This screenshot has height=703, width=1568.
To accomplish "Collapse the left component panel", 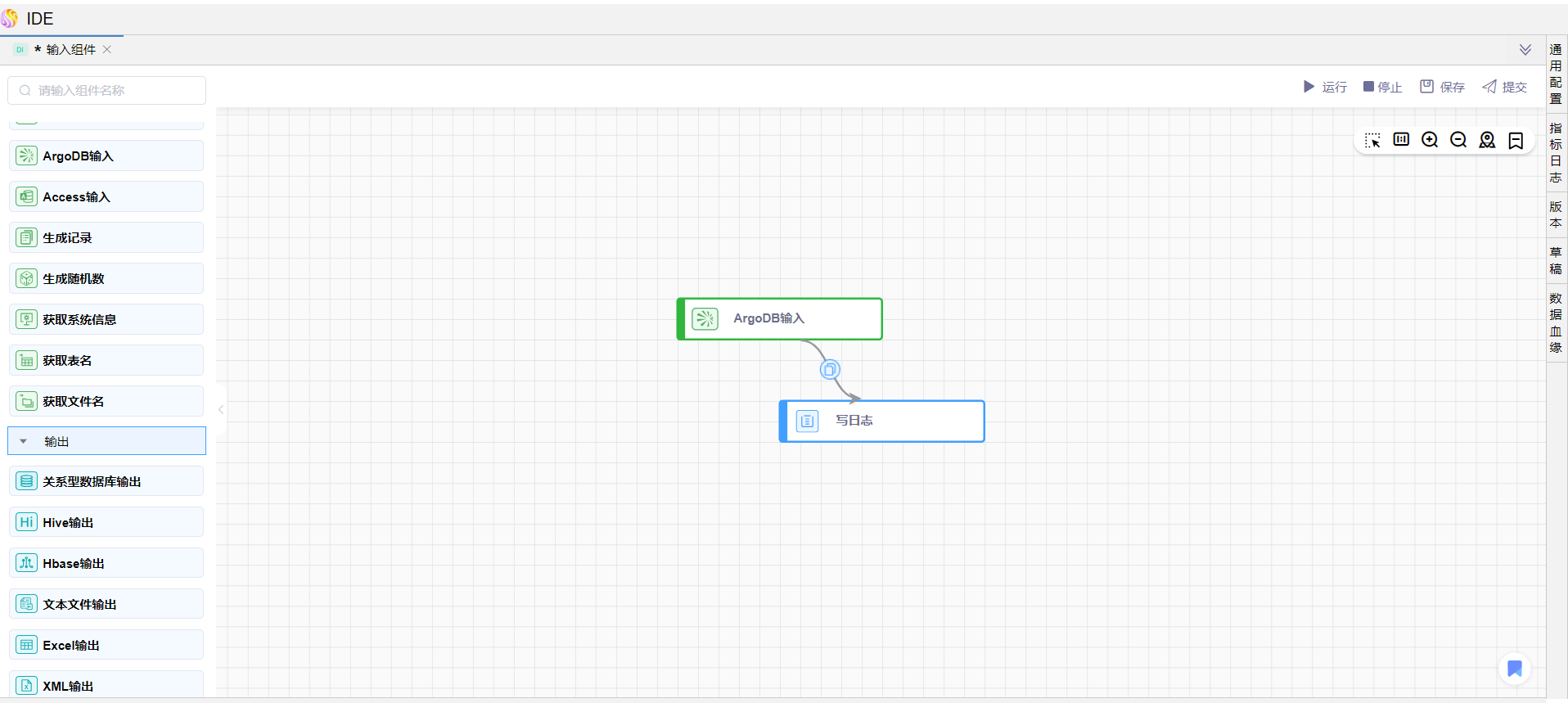I will click(x=221, y=409).
